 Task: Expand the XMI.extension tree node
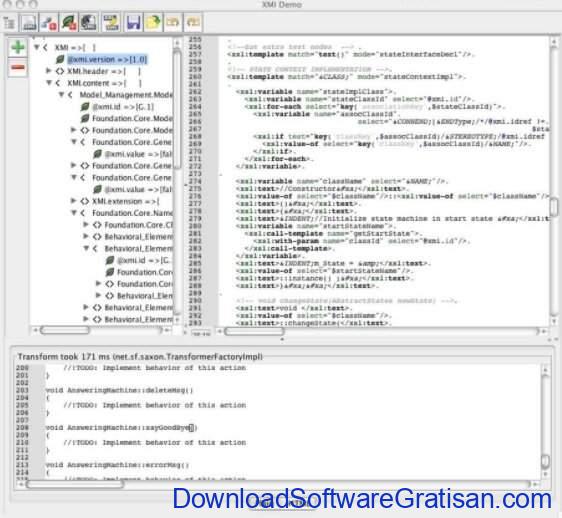73,201
